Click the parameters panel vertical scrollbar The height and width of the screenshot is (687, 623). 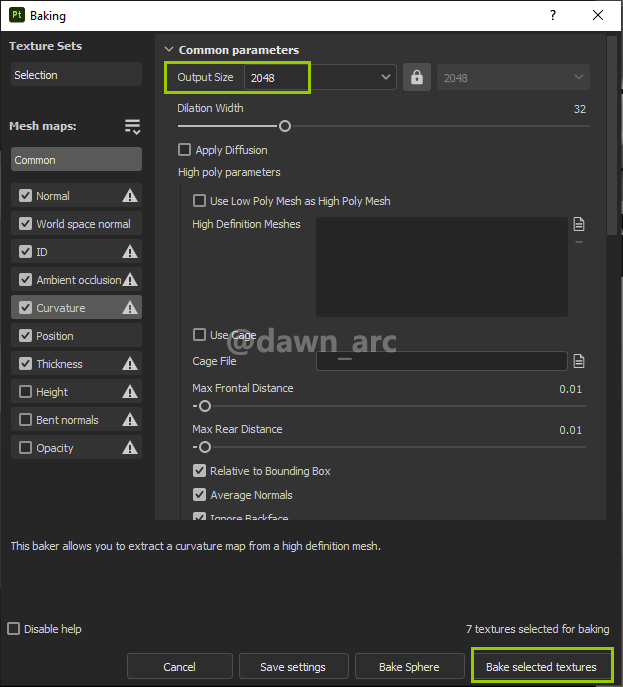click(x=612, y=136)
